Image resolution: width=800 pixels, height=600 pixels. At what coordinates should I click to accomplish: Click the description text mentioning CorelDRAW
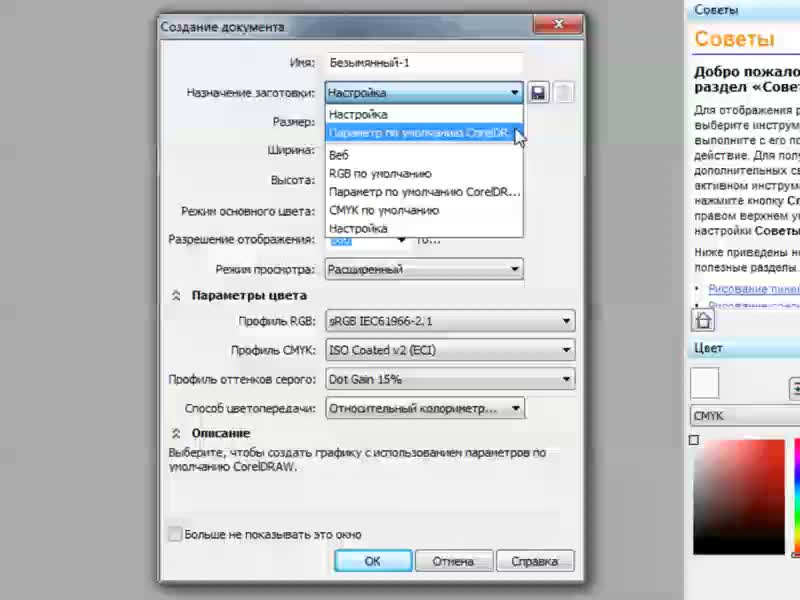tap(357, 460)
